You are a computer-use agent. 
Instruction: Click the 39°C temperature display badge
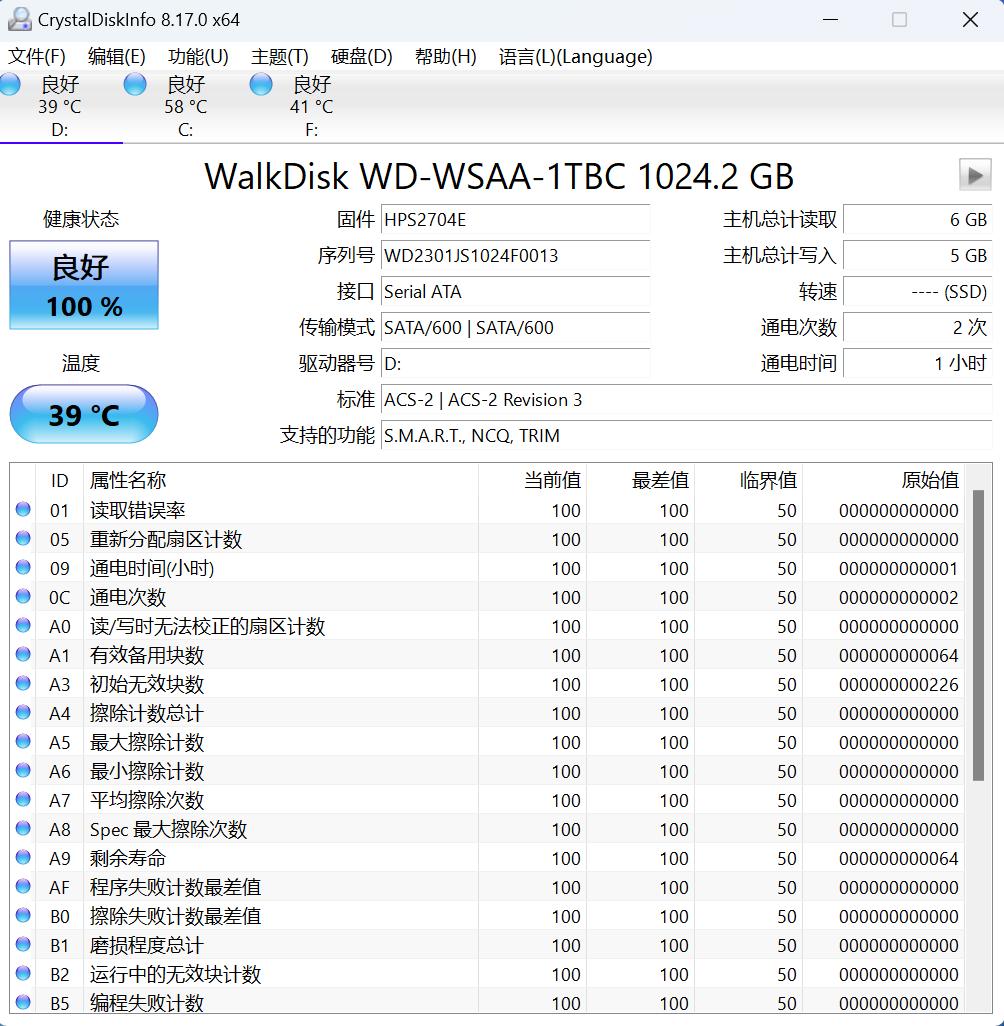(x=83, y=413)
